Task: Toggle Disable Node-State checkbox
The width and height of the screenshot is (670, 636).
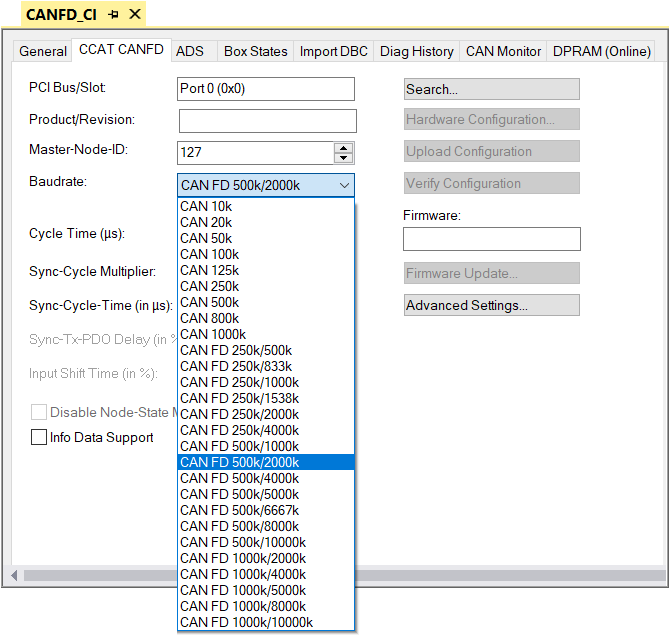Action: (39, 412)
